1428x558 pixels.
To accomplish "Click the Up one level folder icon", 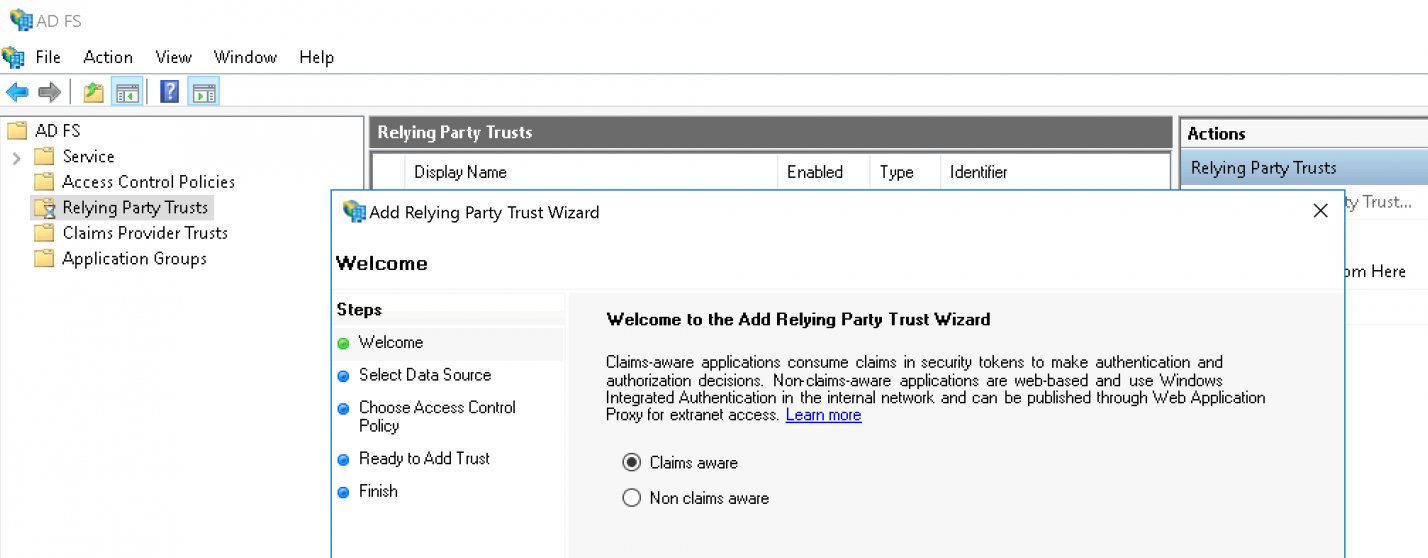I will (94, 93).
